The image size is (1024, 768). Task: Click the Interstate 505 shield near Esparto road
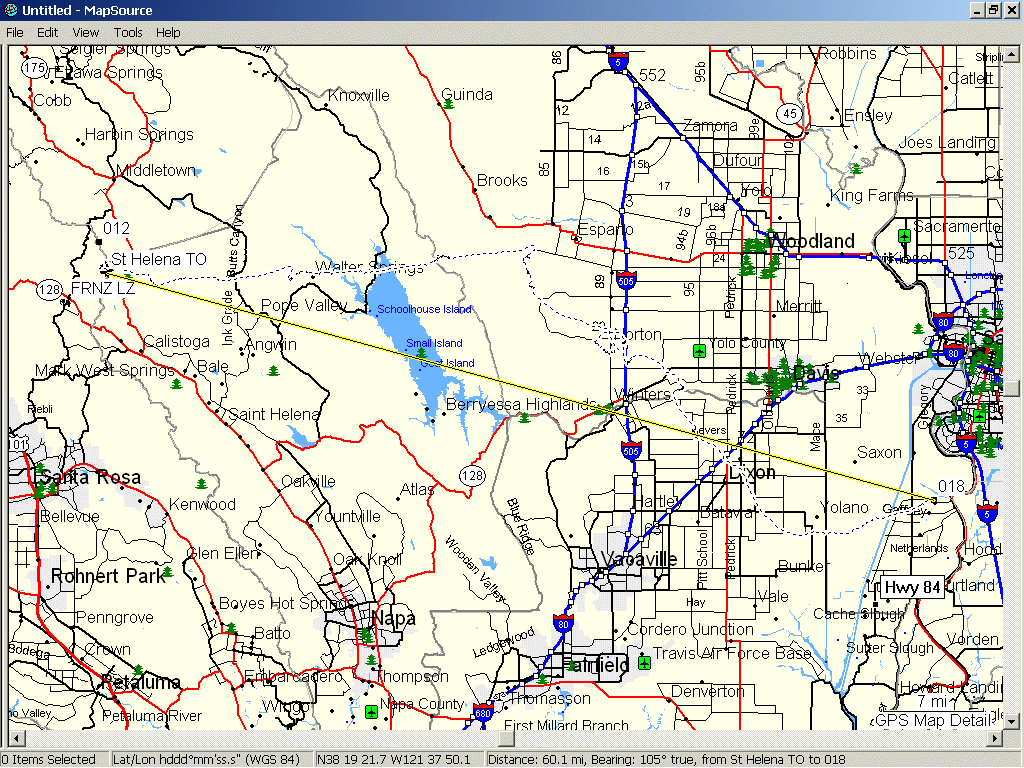click(626, 280)
